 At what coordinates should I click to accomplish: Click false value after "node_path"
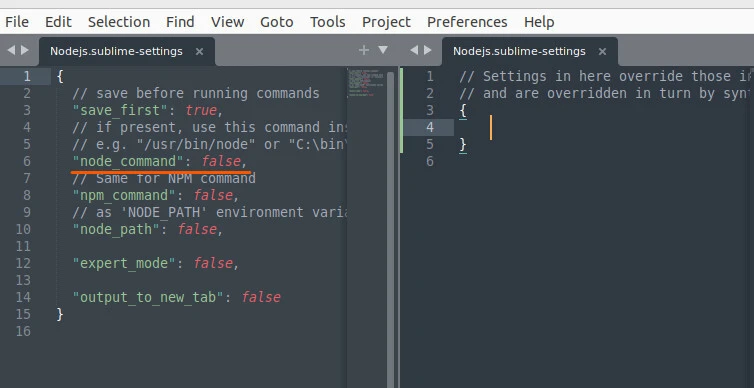pyautogui.click(x=197, y=230)
